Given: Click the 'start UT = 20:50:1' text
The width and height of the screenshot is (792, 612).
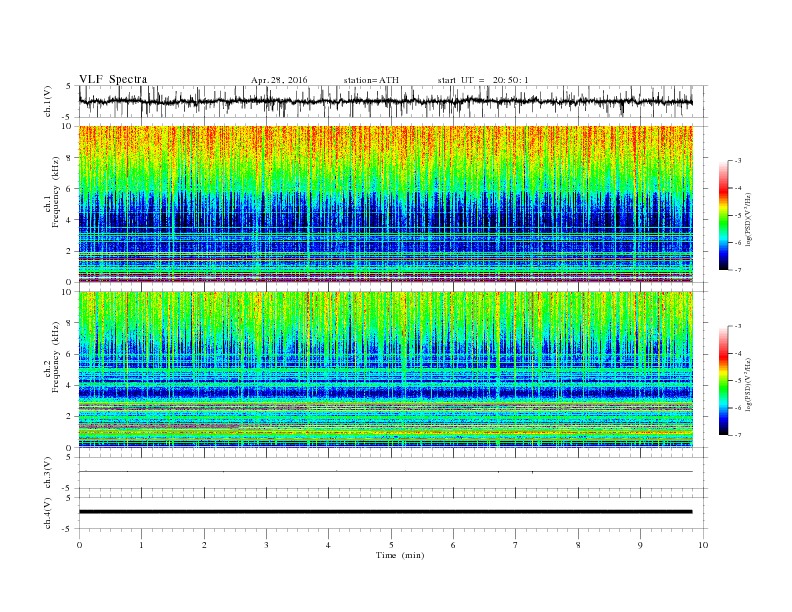Looking at the screenshot, I should coord(483,80).
